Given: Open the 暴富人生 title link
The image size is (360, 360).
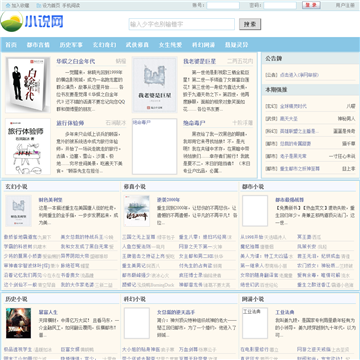Looking at the screenshot, I should click(48, 312).
